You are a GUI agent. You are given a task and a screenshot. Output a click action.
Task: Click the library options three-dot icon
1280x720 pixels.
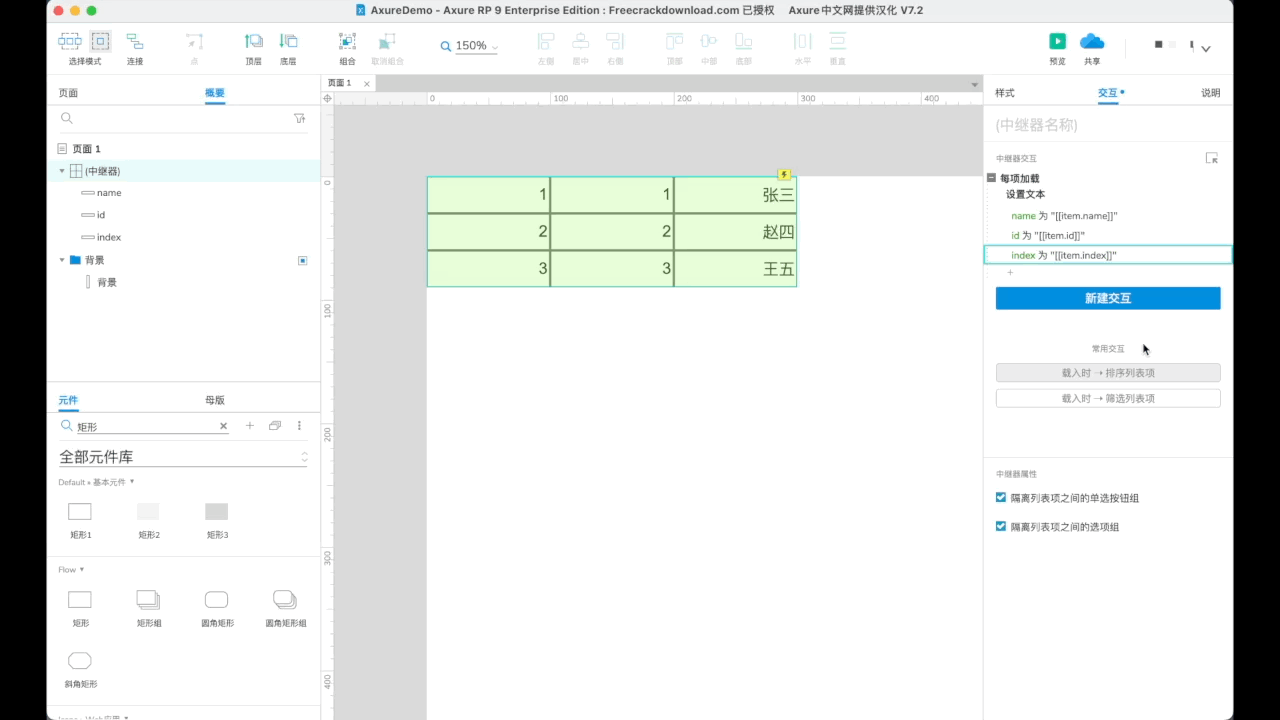click(299, 426)
